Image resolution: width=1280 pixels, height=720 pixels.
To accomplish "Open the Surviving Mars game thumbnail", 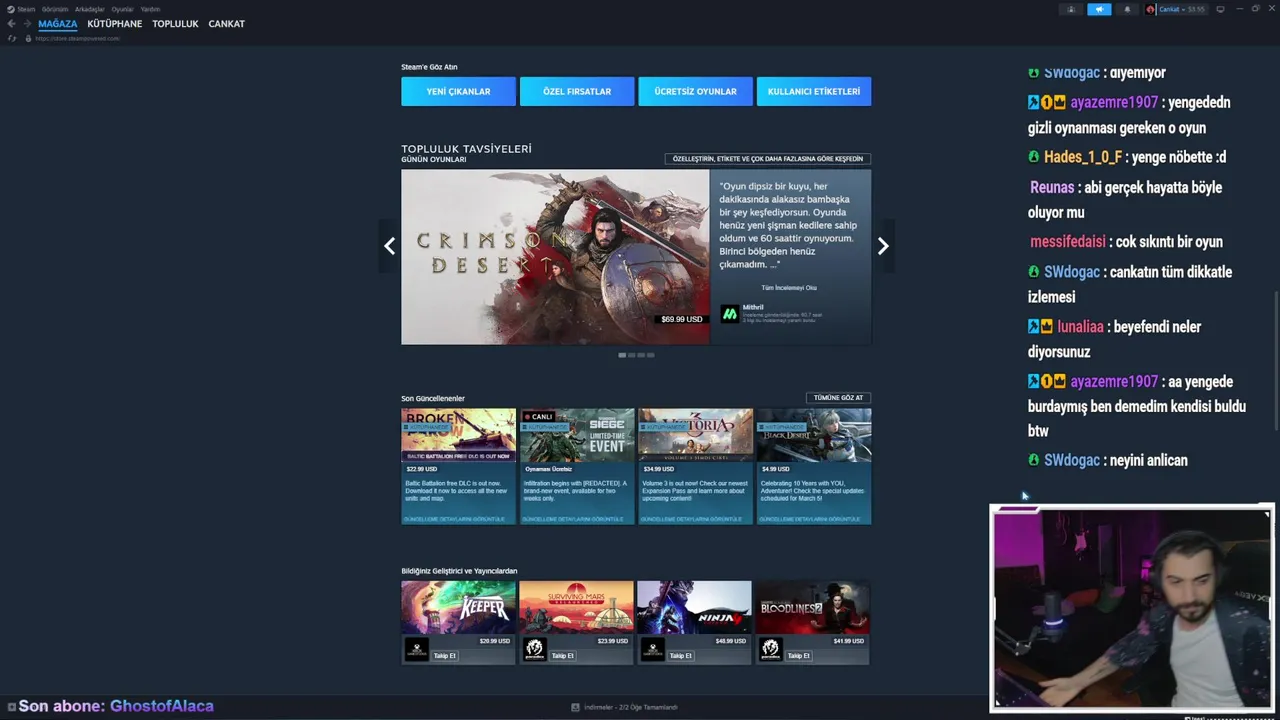I will (x=576, y=607).
